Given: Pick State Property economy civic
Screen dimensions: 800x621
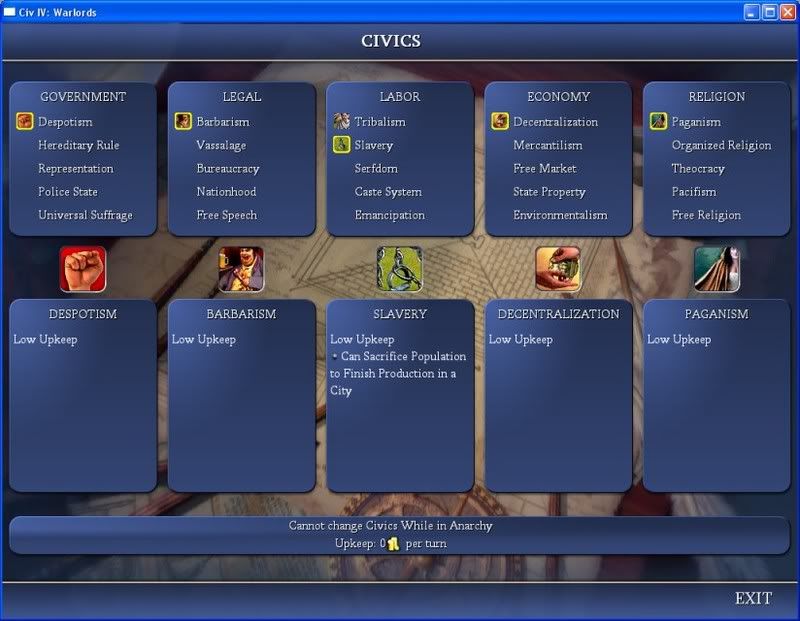Looking at the screenshot, I should pyautogui.click(x=549, y=192).
